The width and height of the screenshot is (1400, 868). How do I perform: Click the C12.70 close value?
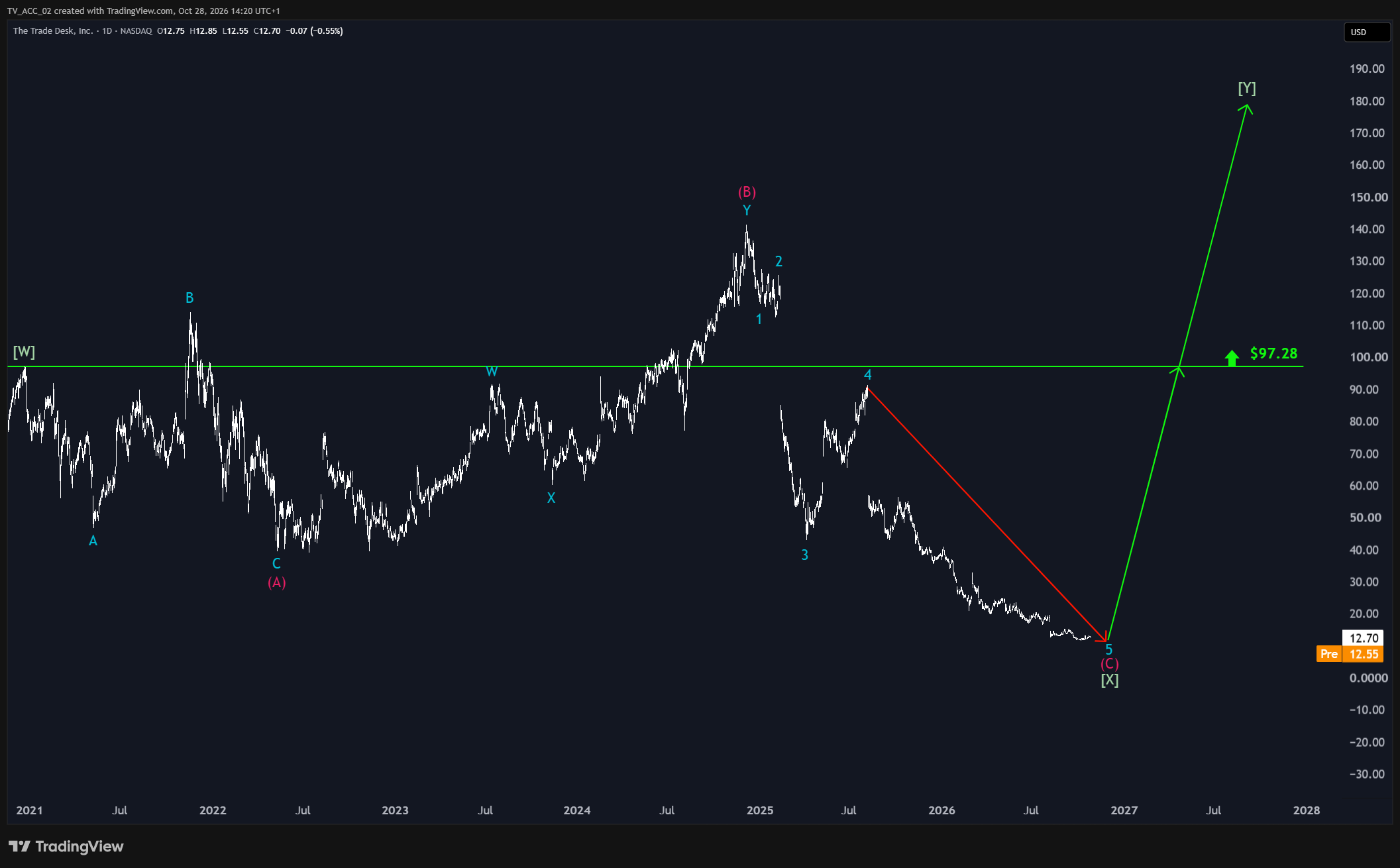coord(267,30)
